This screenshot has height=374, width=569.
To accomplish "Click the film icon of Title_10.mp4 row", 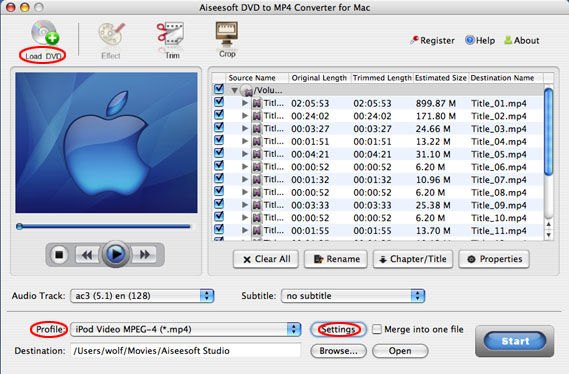I will (257, 218).
